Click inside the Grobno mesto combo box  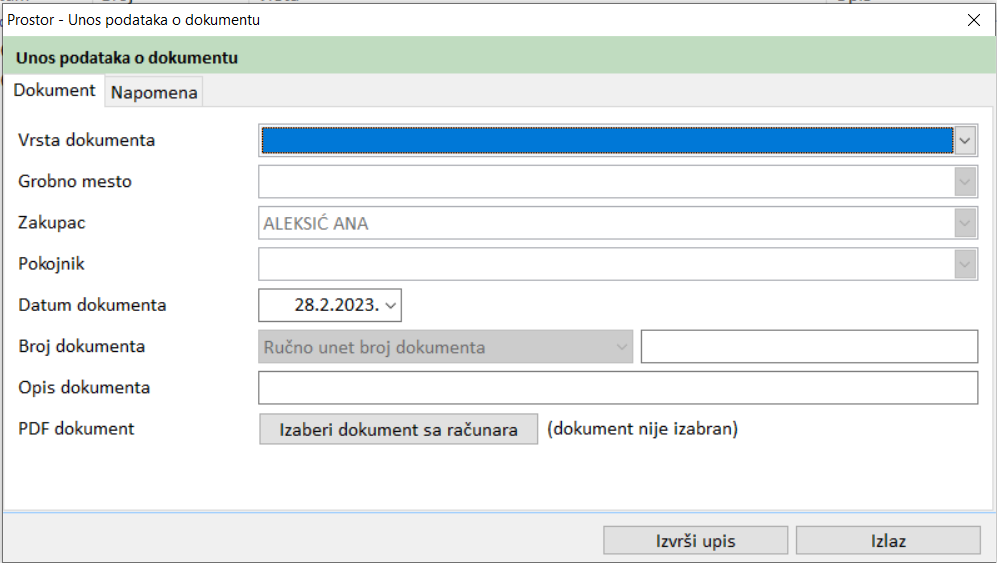tap(606, 182)
